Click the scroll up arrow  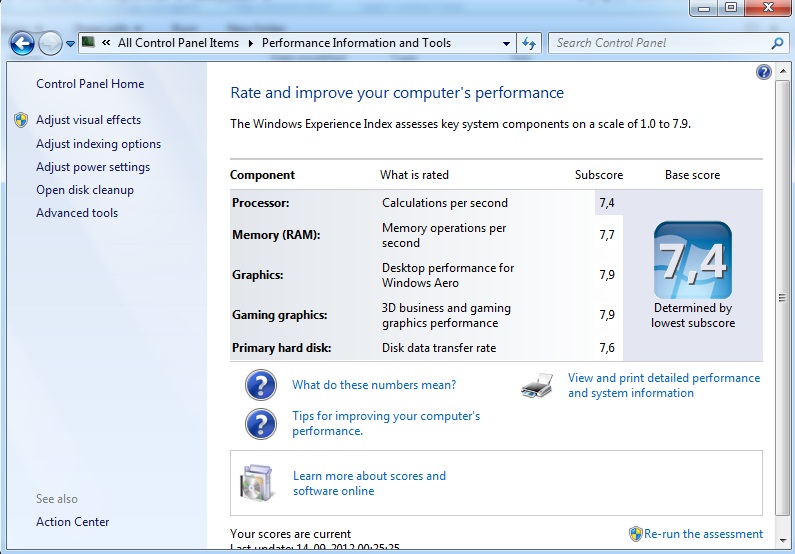tap(783, 71)
